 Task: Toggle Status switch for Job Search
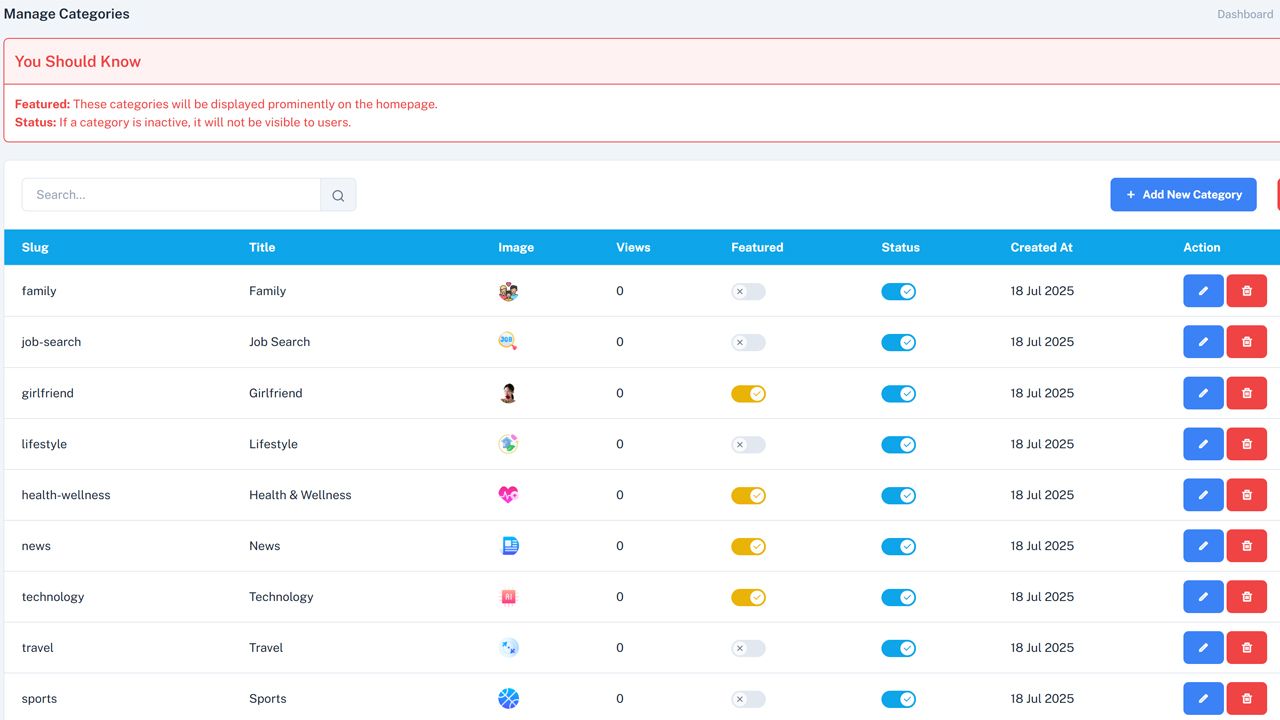(898, 343)
